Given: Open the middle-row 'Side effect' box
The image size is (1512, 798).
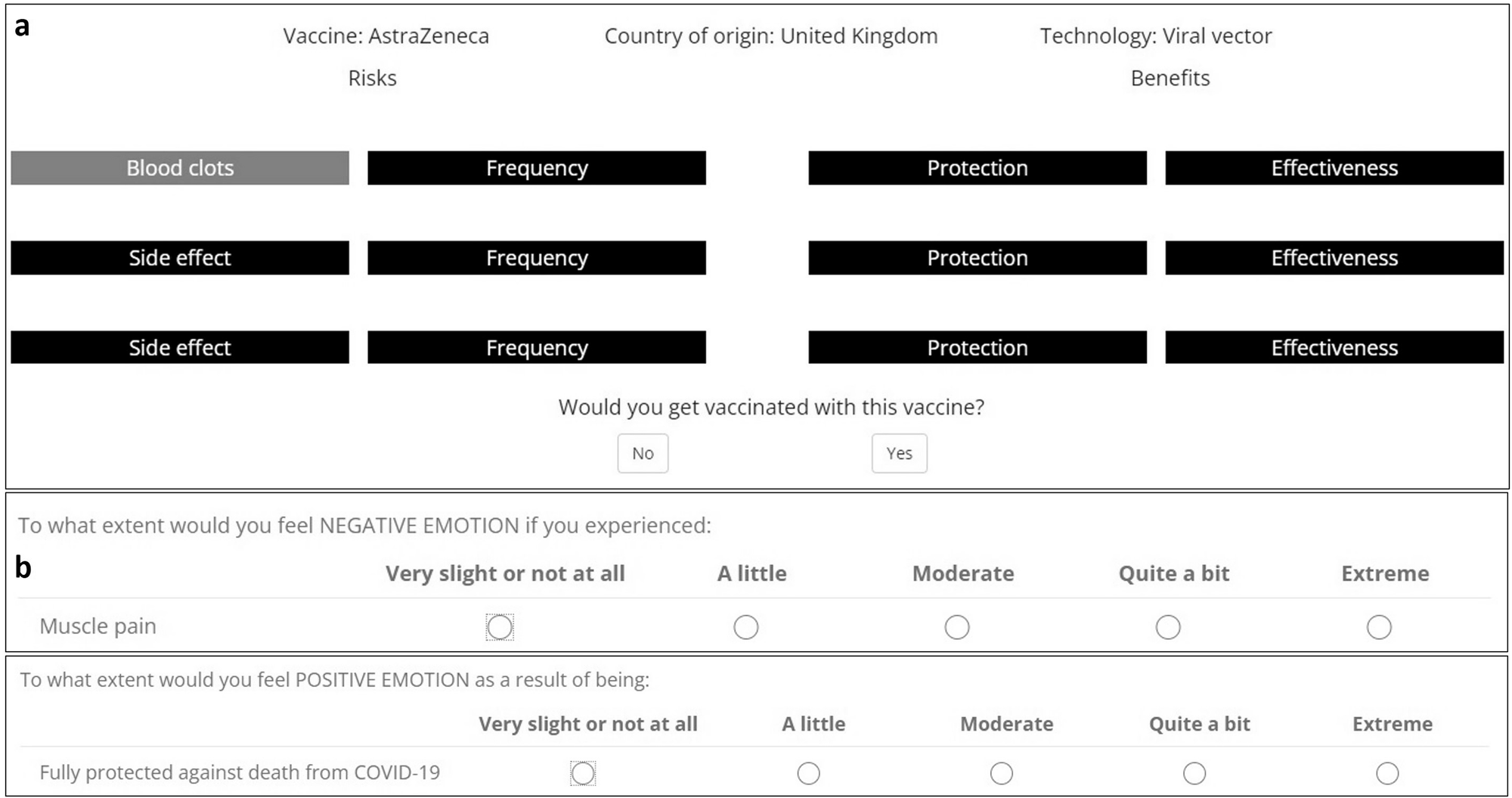Looking at the screenshot, I should (180, 258).
